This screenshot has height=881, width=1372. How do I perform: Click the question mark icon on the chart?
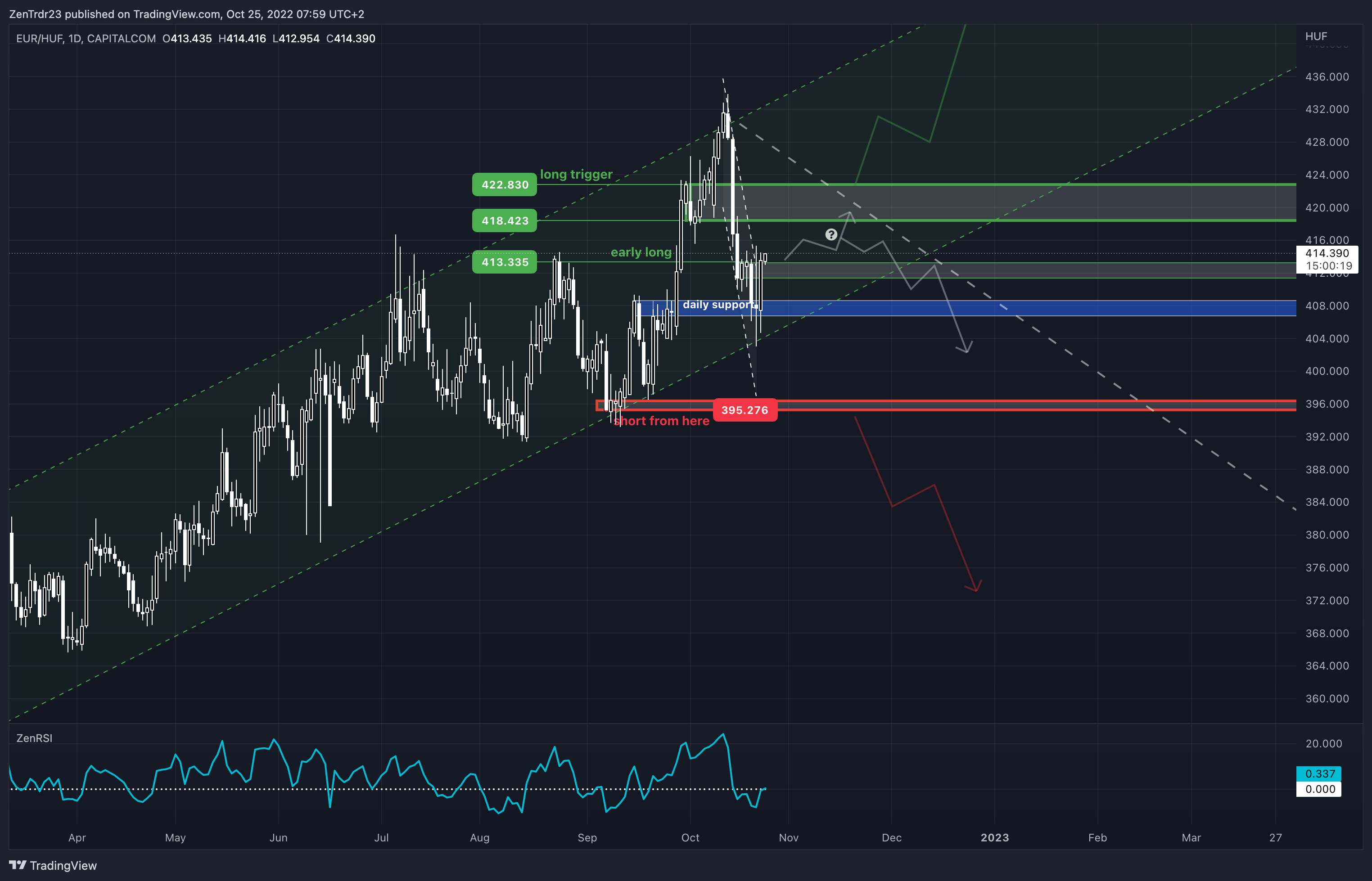point(831,234)
